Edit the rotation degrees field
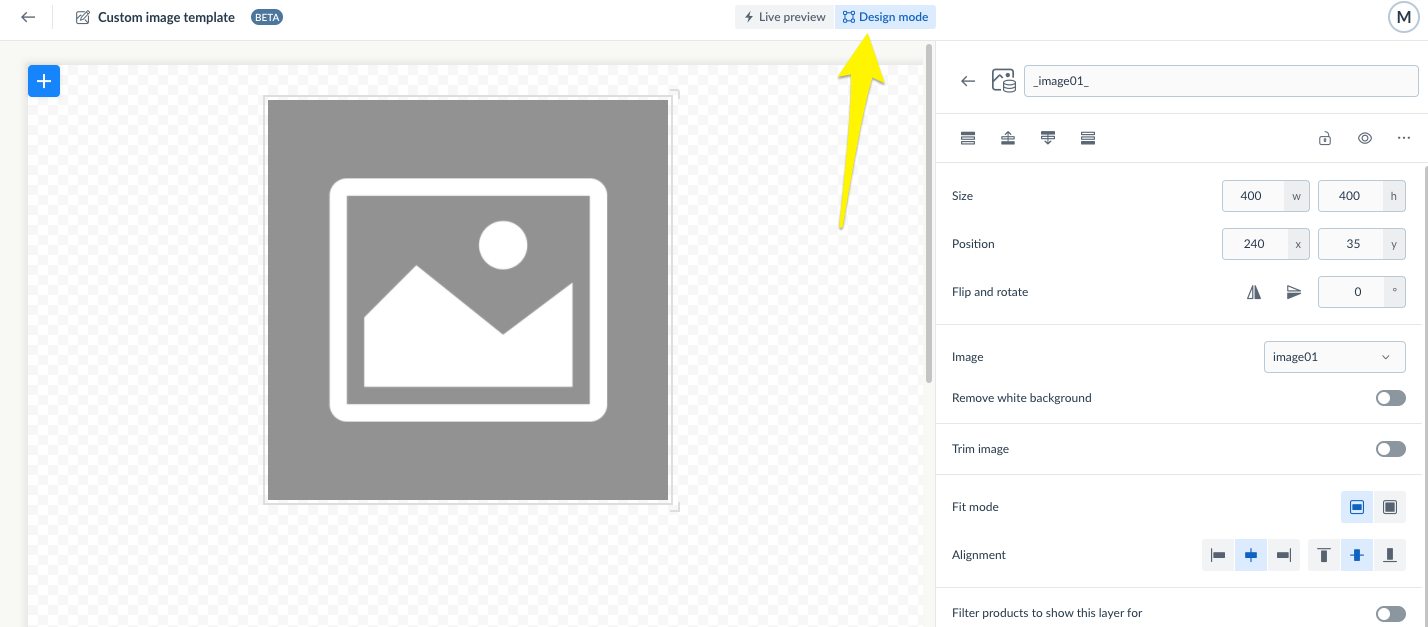The width and height of the screenshot is (1428, 627). coord(1350,292)
